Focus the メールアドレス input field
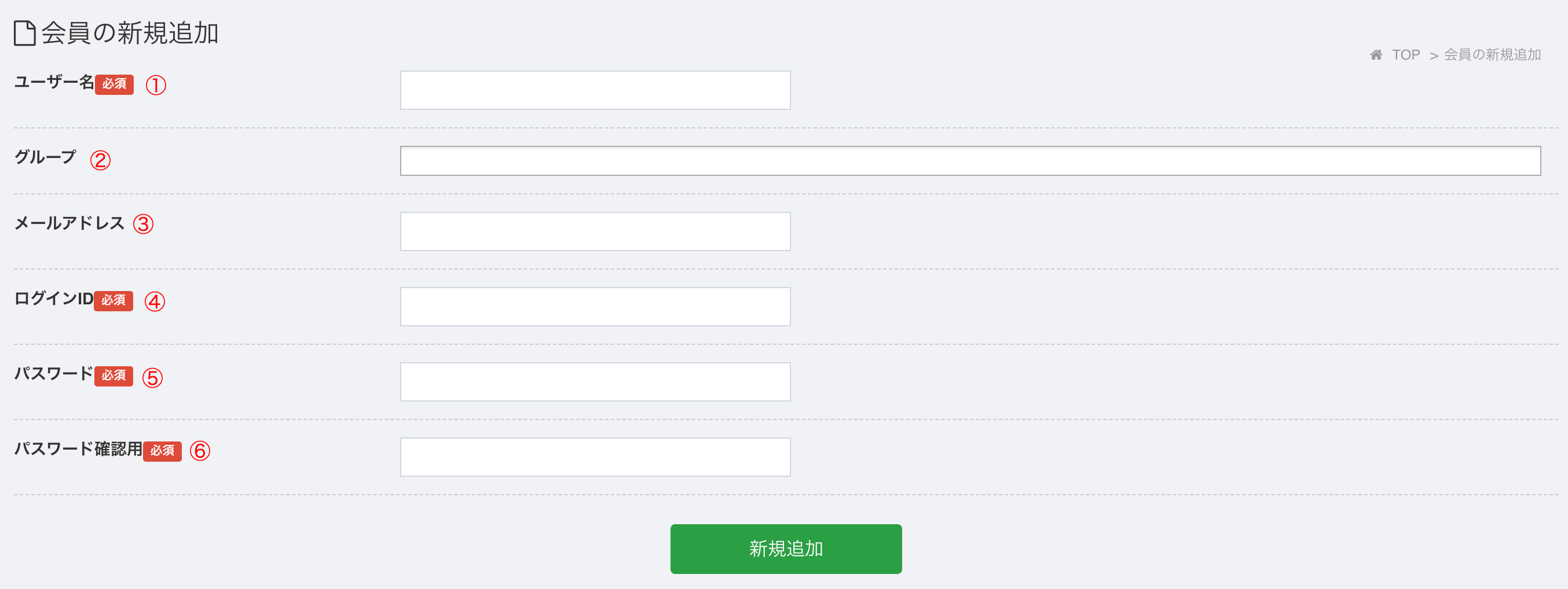The height and width of the screenshot is (589, 1568). point(595,231)
